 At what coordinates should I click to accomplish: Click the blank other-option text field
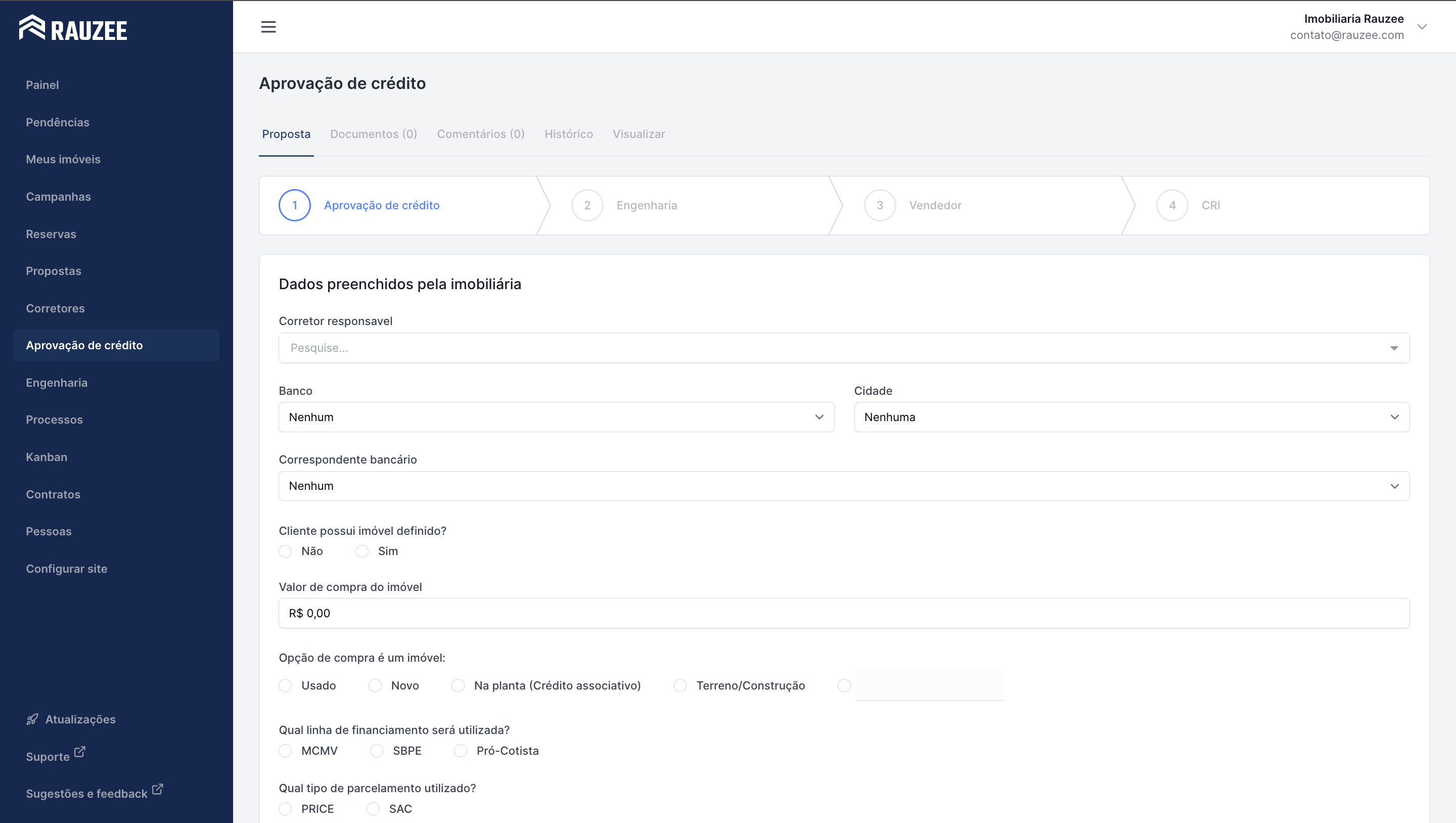(930, 685)
